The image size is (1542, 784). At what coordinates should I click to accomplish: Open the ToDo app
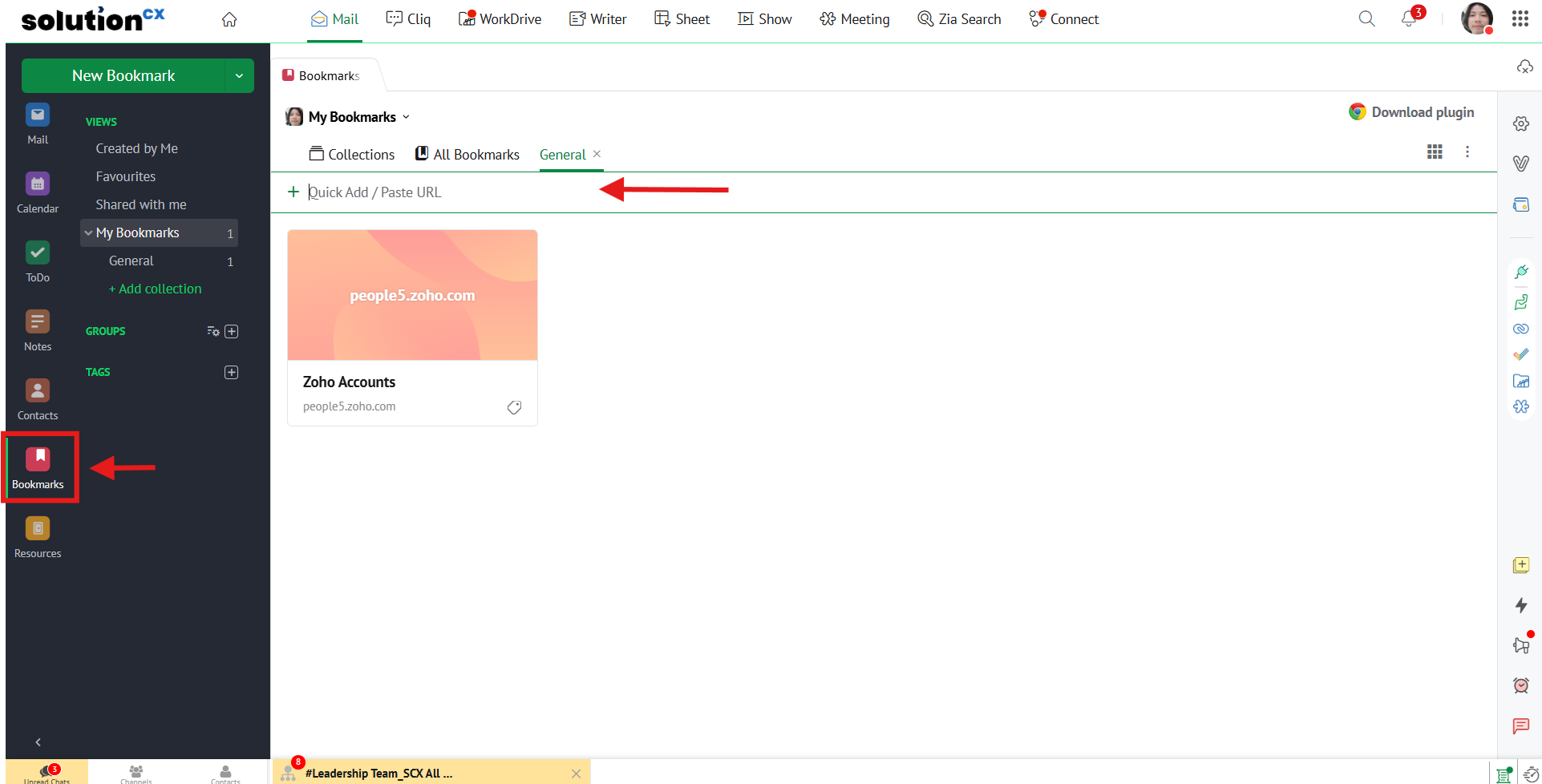pyautogui.click(x=38, y=262)
